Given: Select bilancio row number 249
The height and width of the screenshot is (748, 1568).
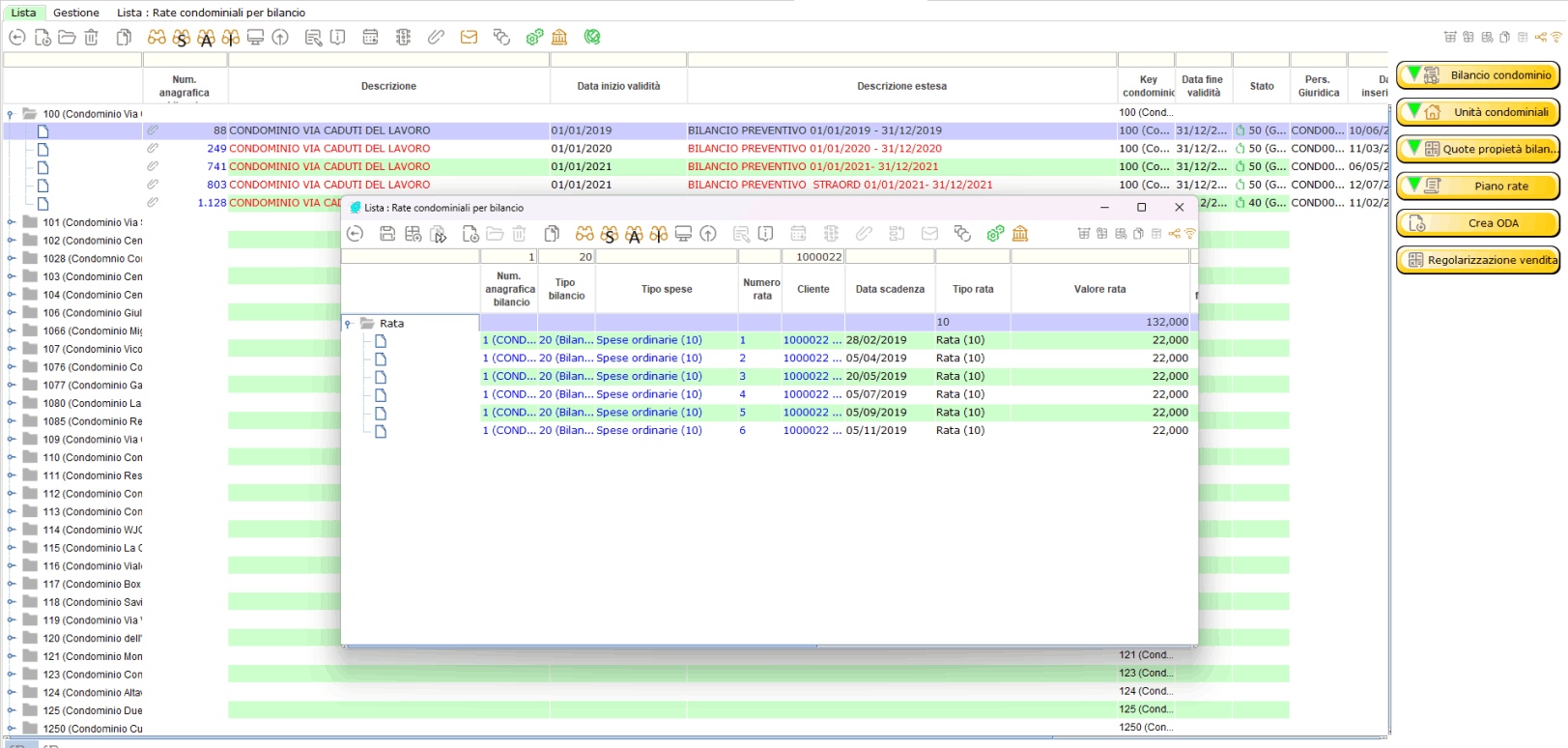Looking at the screenshot, I should click(696, 149).
